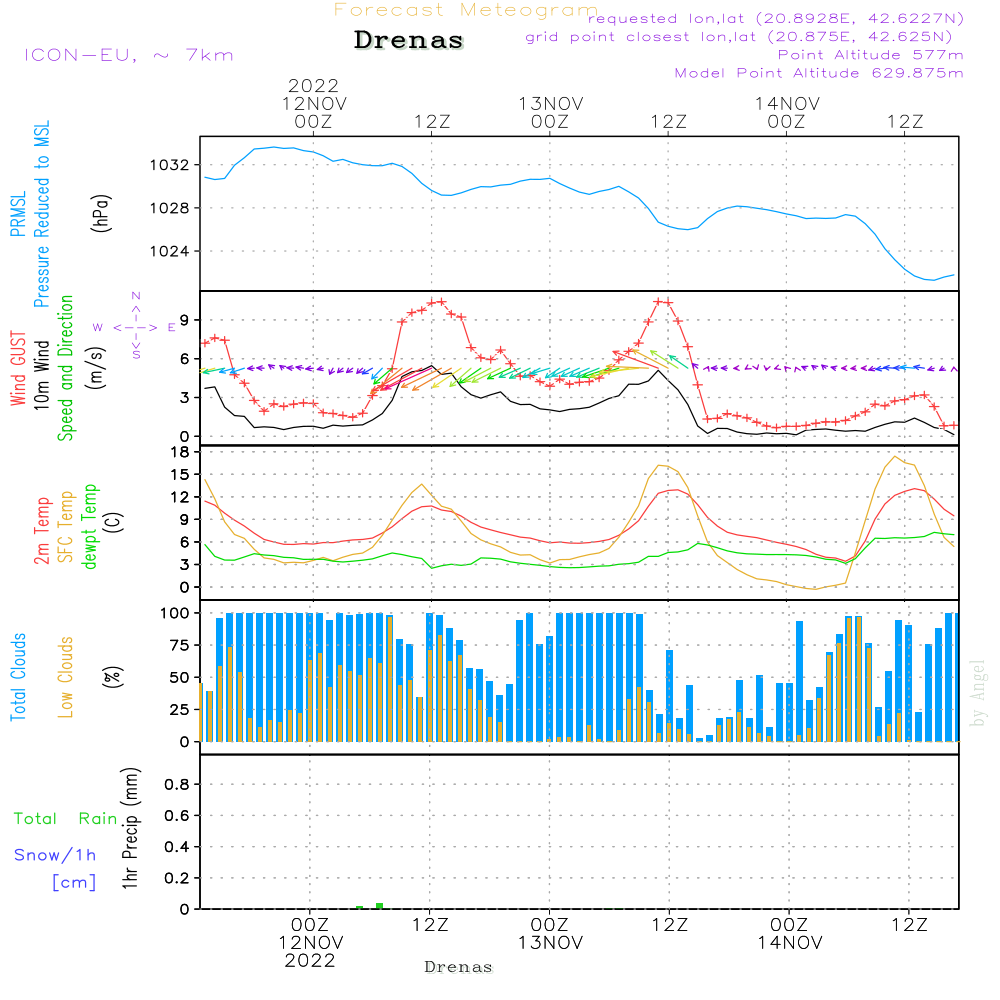Screen dimensions: 1000x1000
Task: Click the by Angel watermark text
Action: tap(978, 693)
